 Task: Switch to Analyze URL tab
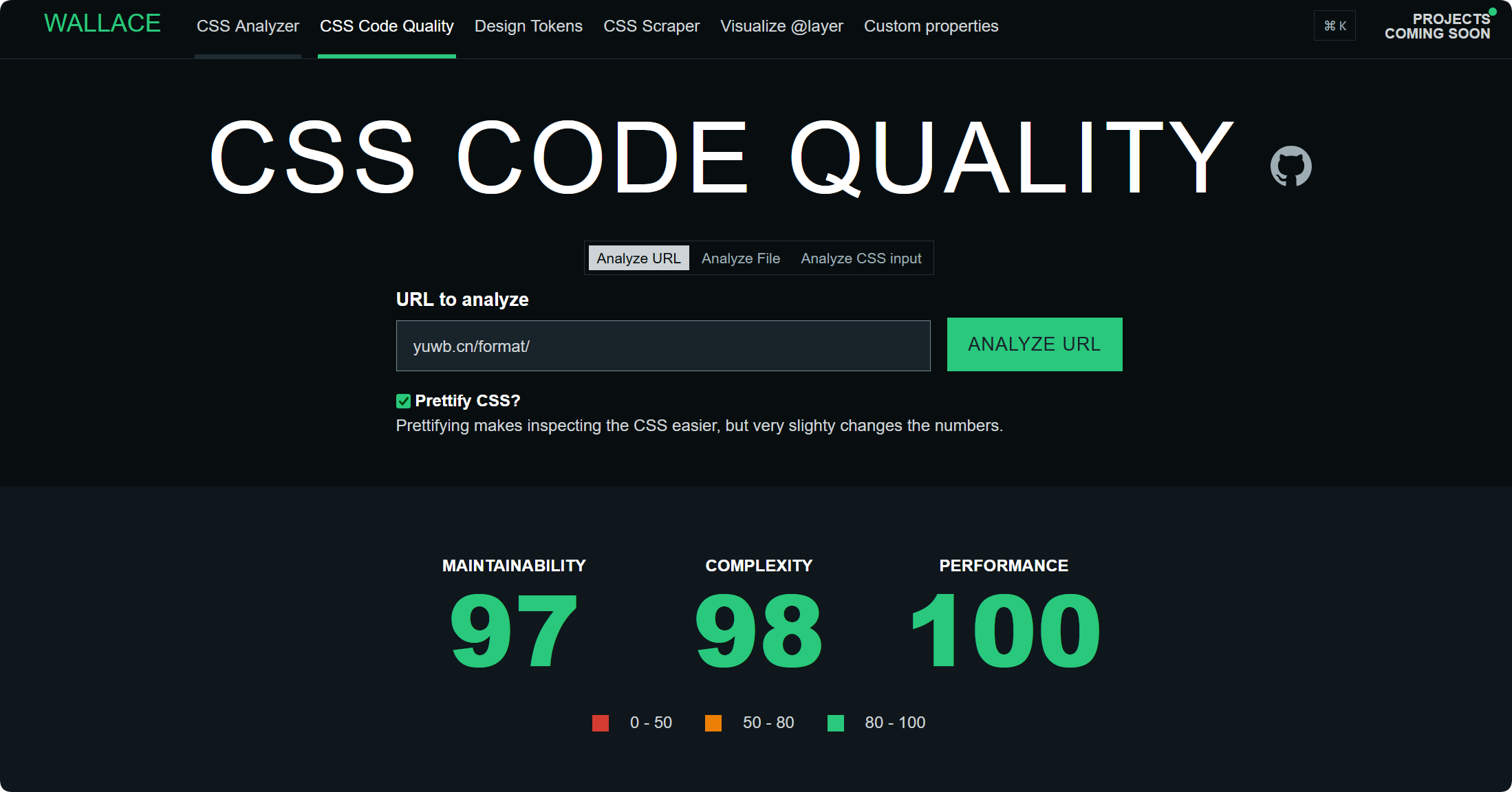click(x=638, y=258)
